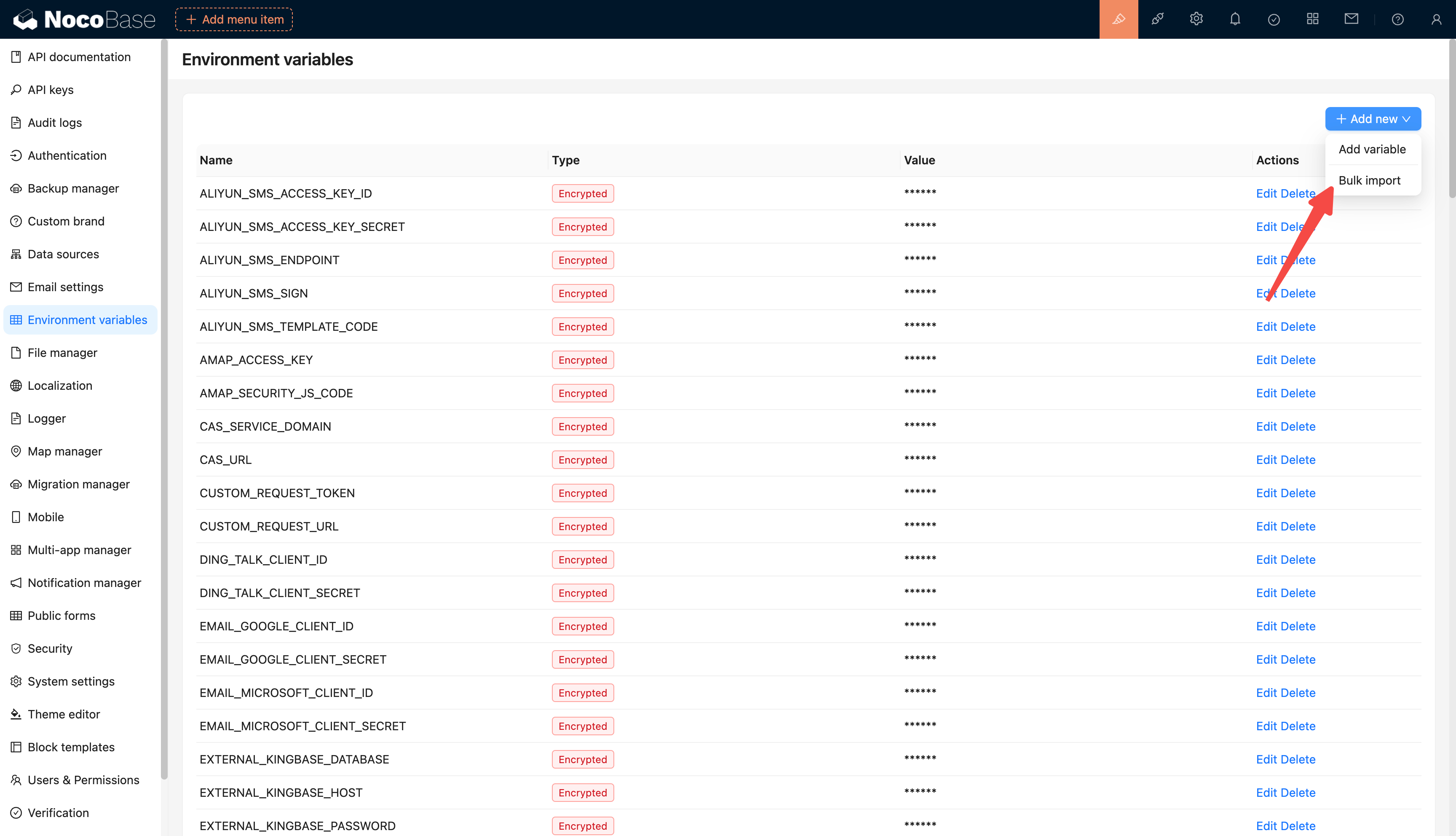The width and height of the screenshot is (1456, 836).
Task: Open the plugin manager rocket icon
Action: tap(1157, 19)
